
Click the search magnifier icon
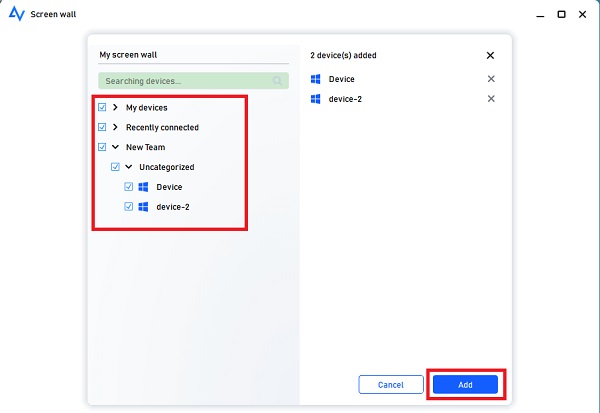coord(277,80)
